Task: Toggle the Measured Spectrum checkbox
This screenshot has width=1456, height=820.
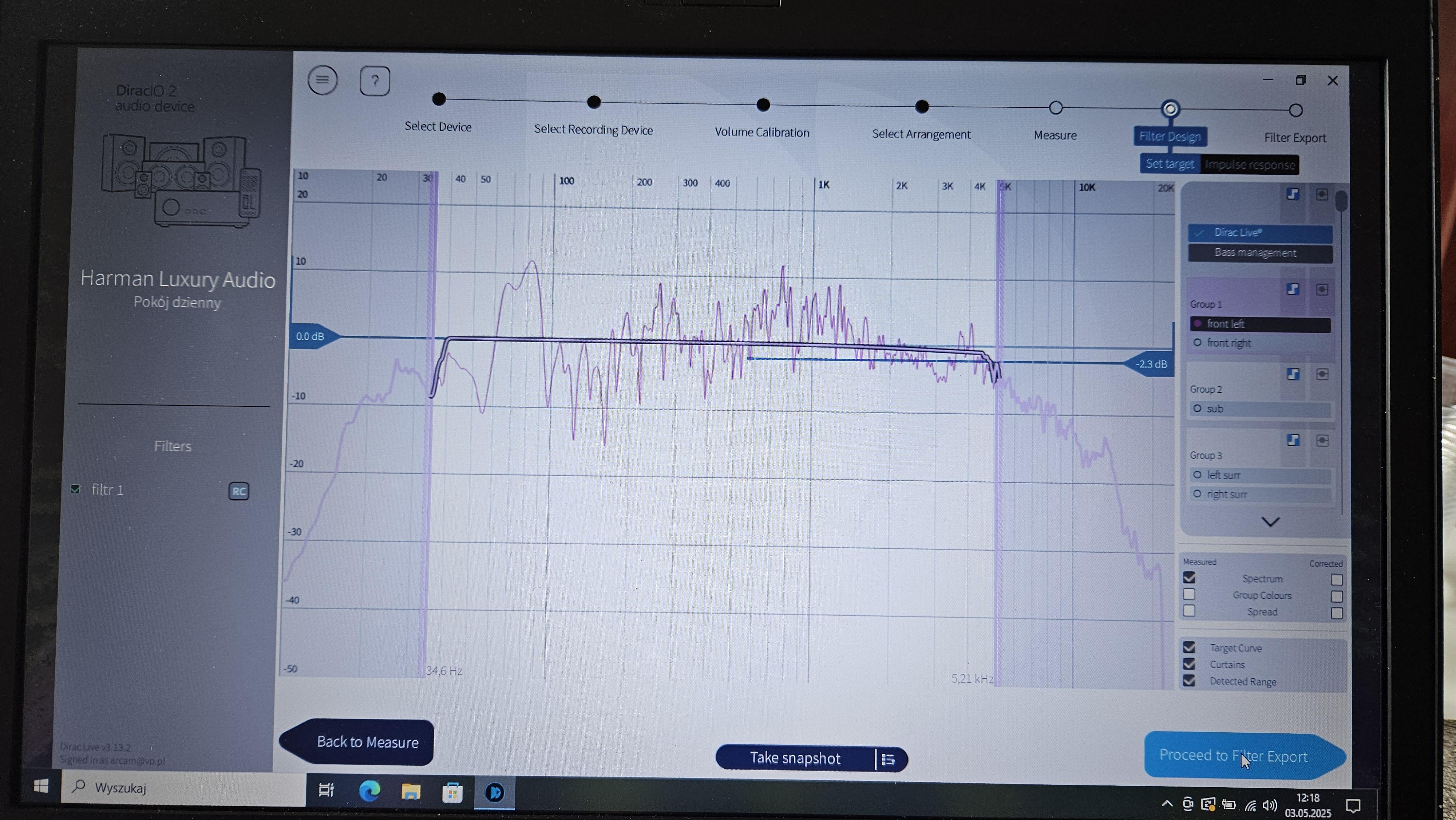Action: pyautogui.click(x=1189, y=577)
